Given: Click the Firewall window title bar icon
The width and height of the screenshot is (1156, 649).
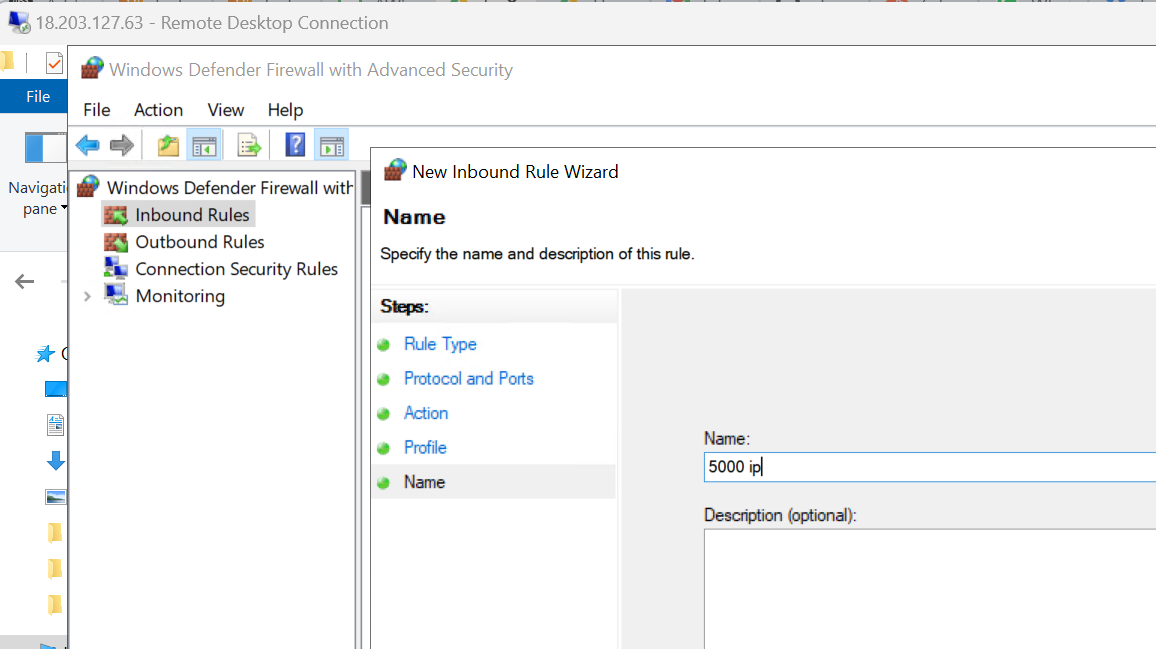Looking at the screenshot, I should point(91,69).
